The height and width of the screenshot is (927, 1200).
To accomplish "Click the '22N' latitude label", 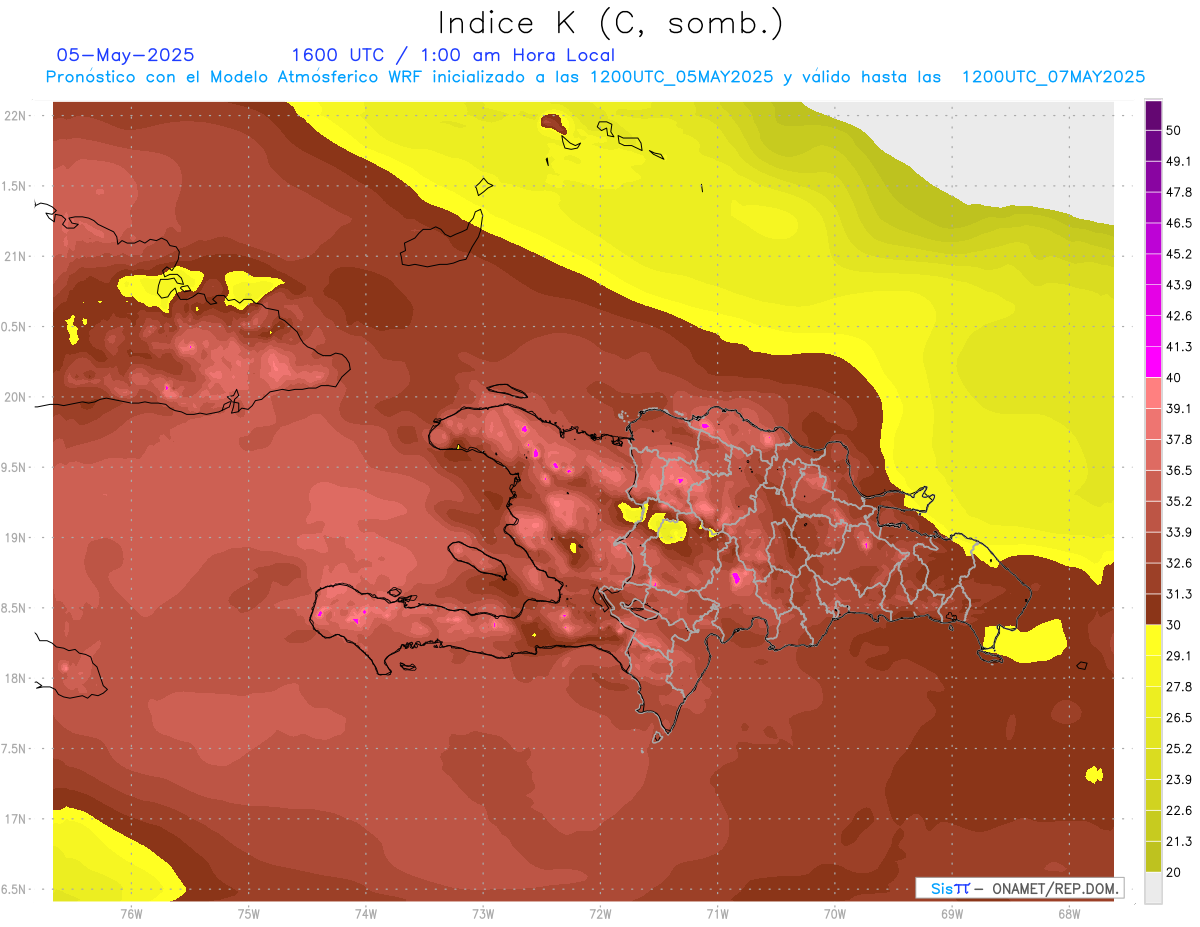I will click(17, 116).
